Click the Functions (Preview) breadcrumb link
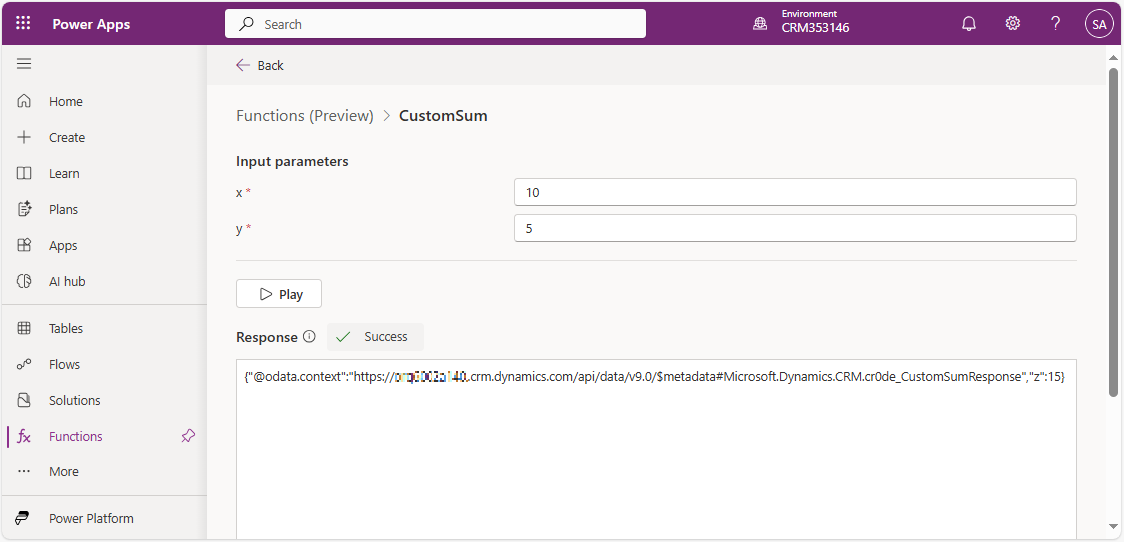1124x542 pixels. pos(304,116)
